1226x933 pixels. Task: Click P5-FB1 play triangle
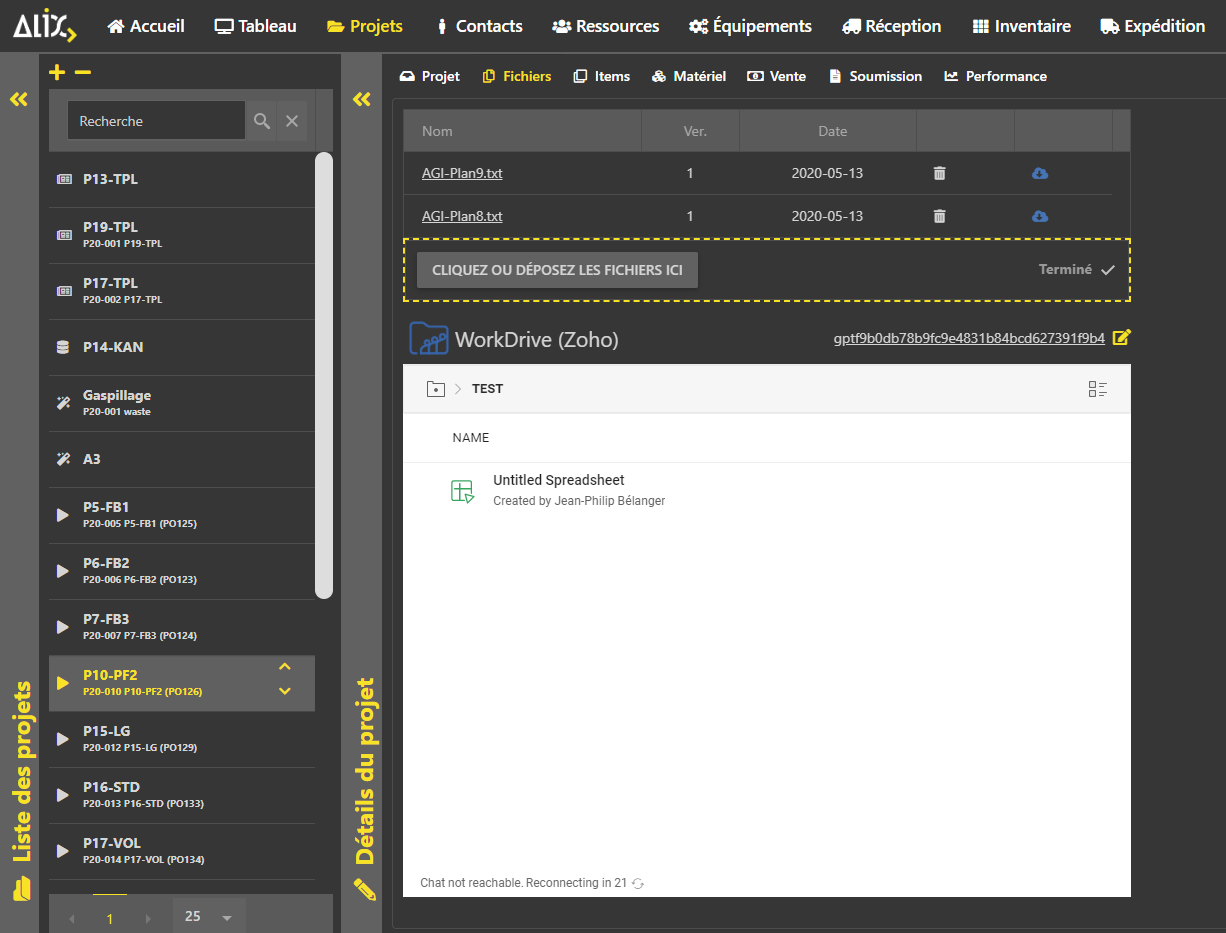[x=63, y=515]
